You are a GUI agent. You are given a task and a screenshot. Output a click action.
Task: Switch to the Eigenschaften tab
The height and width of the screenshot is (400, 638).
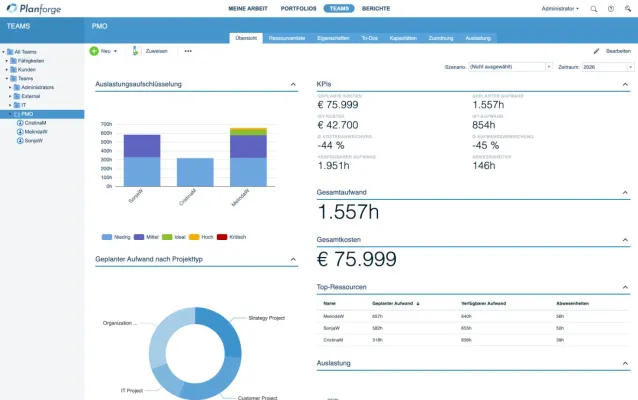click(333, 38)
